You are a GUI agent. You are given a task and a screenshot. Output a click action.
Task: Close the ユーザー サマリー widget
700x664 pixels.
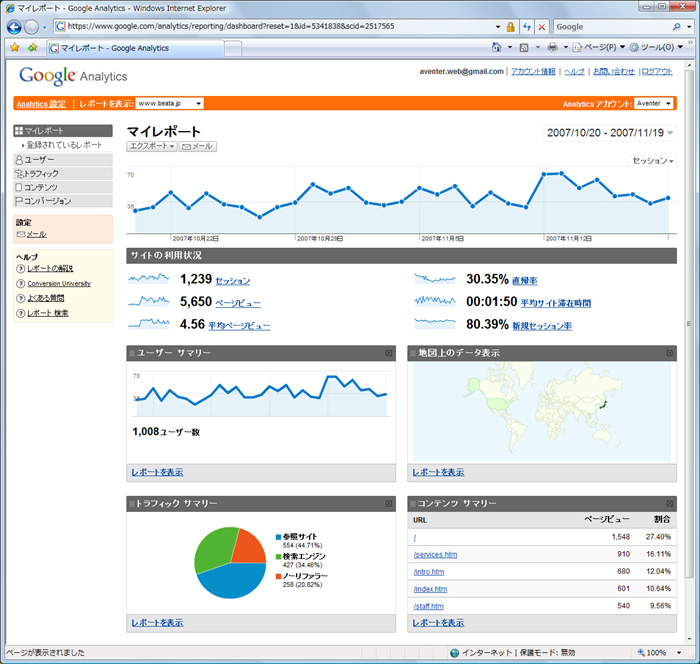[x=389, y=353]
